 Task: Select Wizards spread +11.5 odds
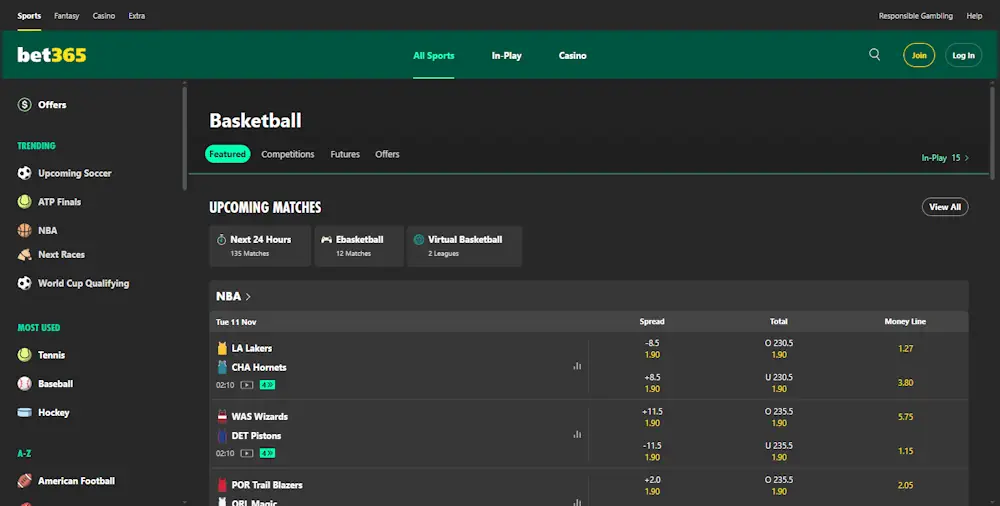click(652, 417)
